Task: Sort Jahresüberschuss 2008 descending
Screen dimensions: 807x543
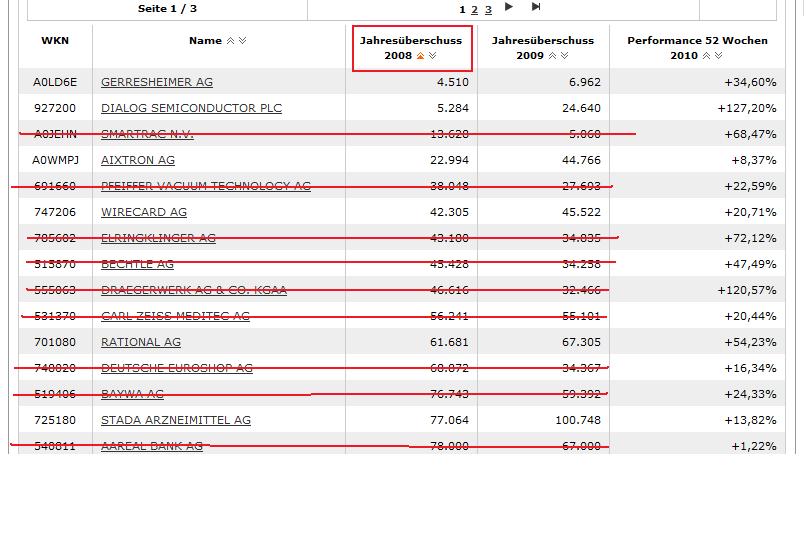Action: (432, 56)
